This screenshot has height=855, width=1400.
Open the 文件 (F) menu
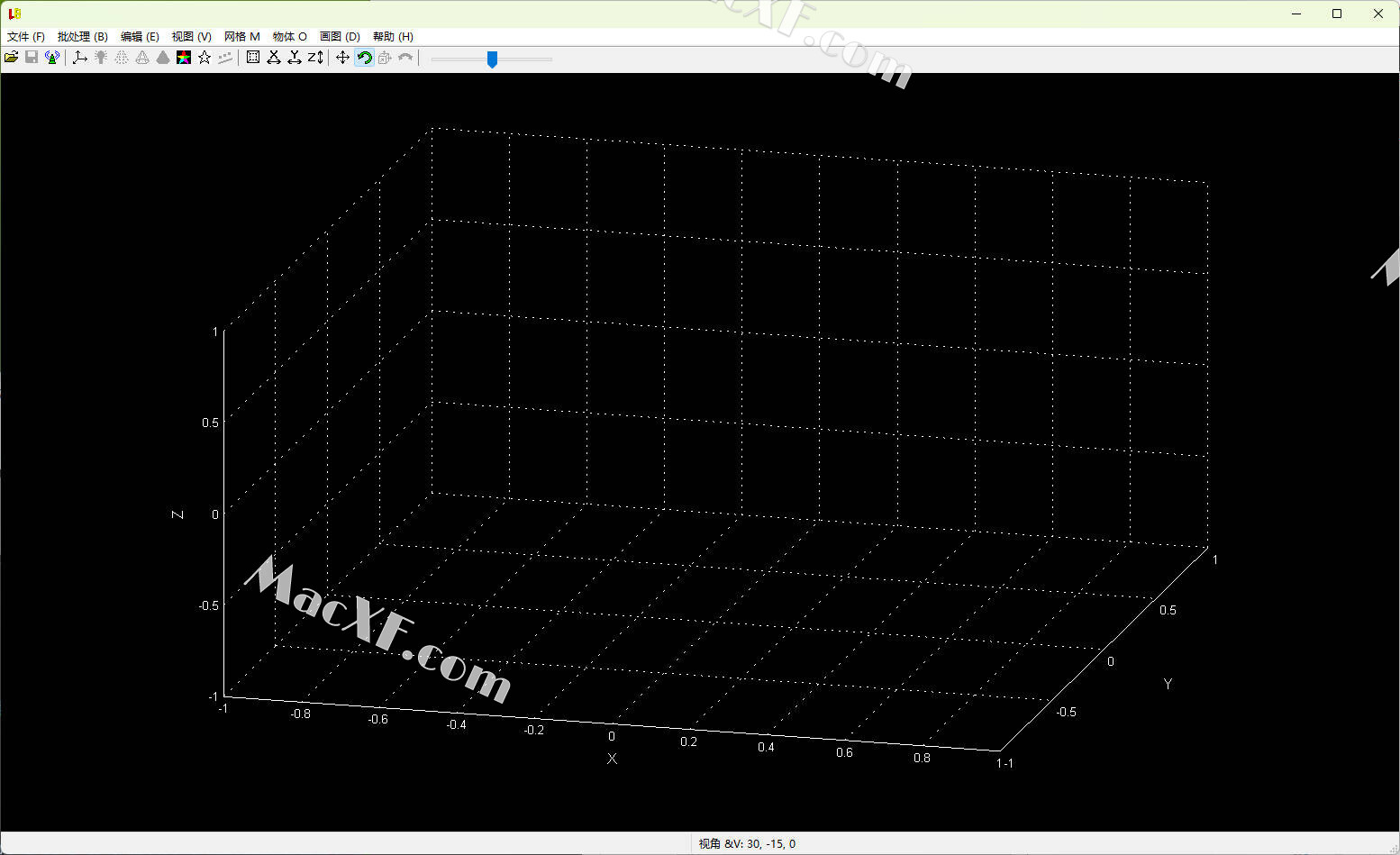point(26,37)
